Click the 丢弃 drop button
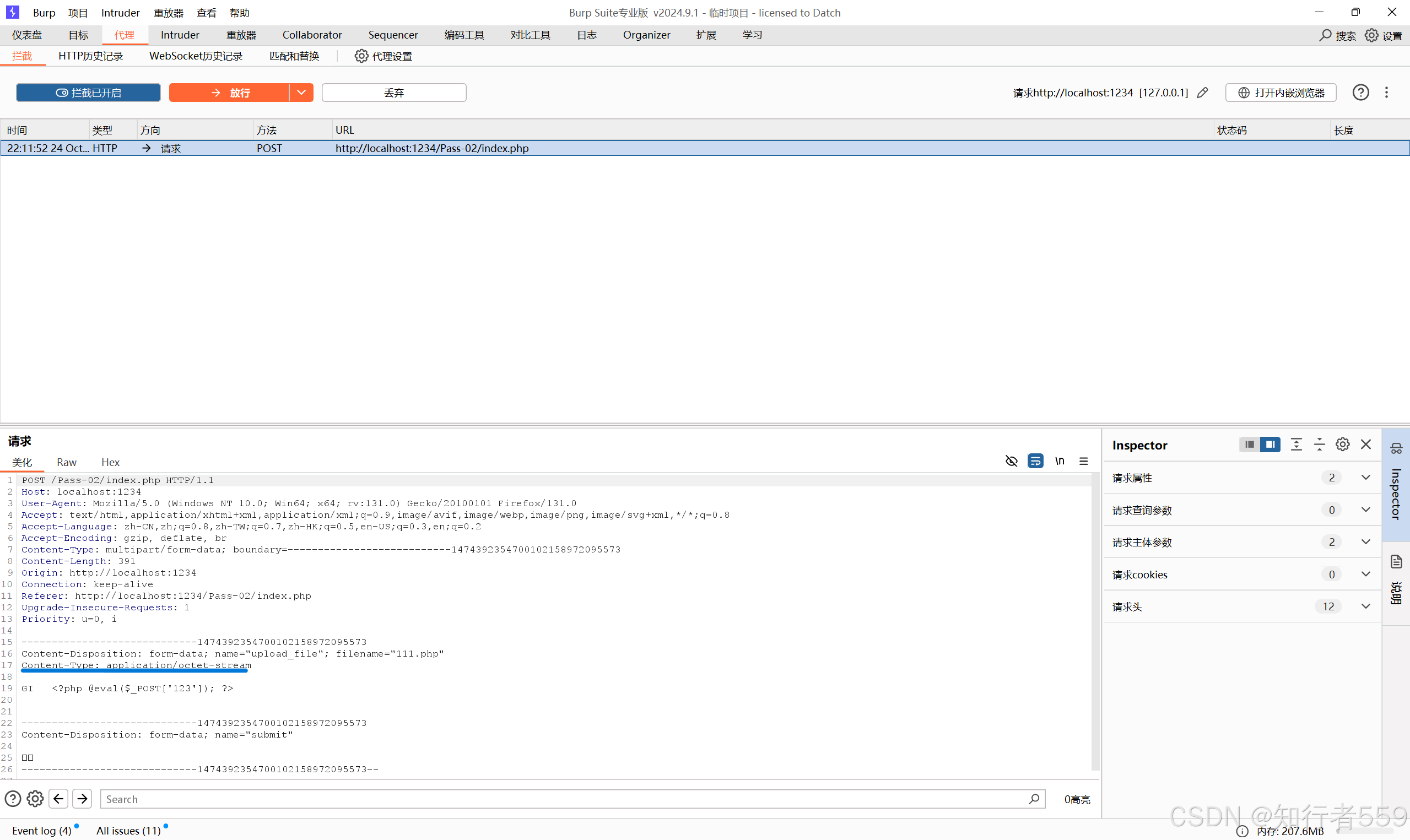Viewport: 1410px width, 840px height. click(x=394, y=93)
